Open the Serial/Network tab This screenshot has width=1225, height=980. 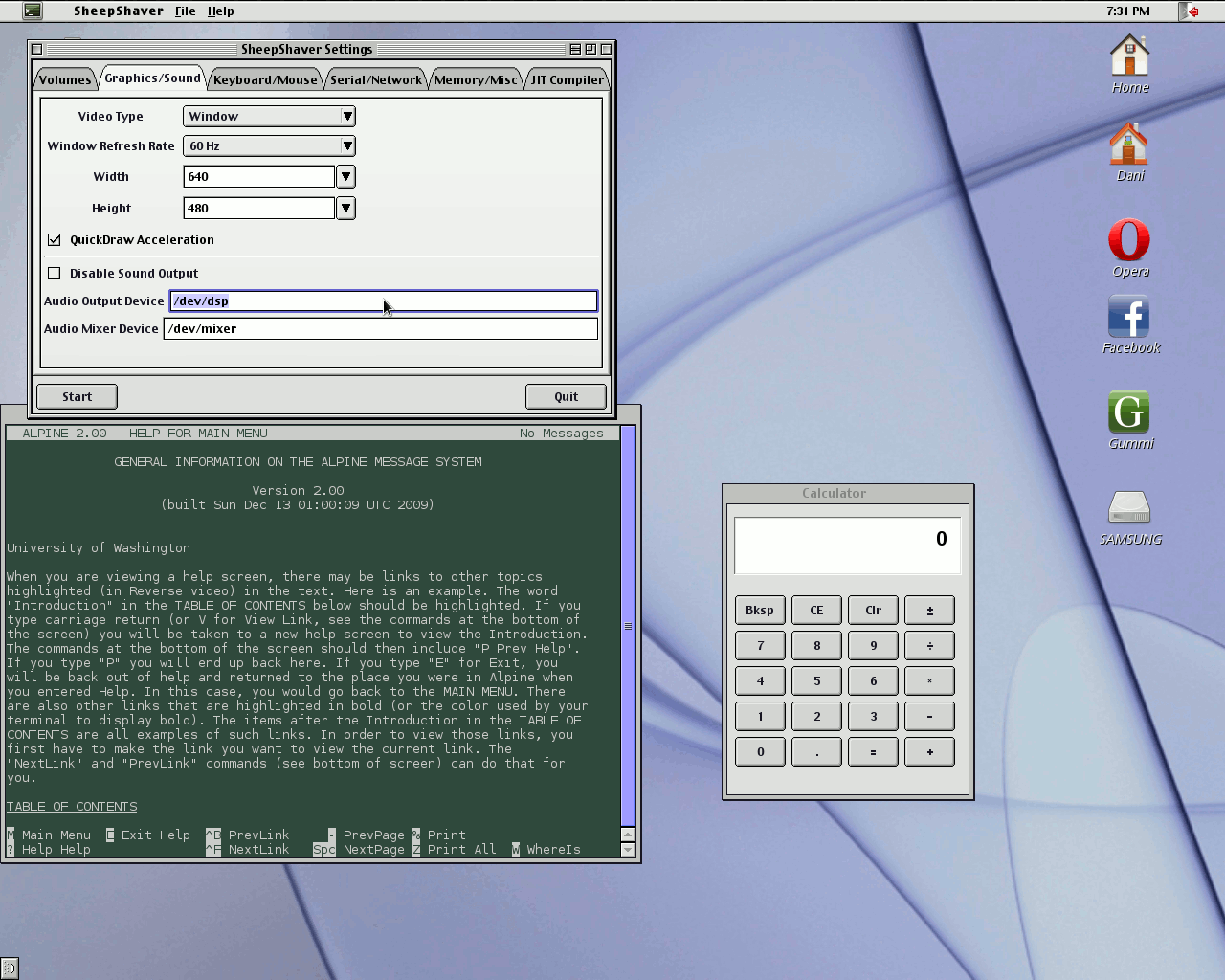pyautogui.click(x=376, y=79)
